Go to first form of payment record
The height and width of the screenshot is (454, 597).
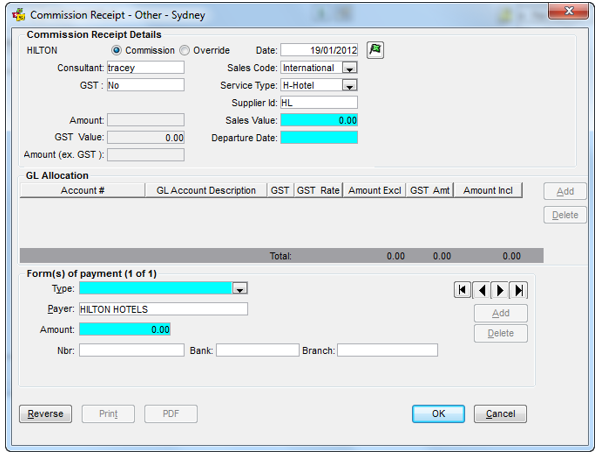(x=462, y=290)
